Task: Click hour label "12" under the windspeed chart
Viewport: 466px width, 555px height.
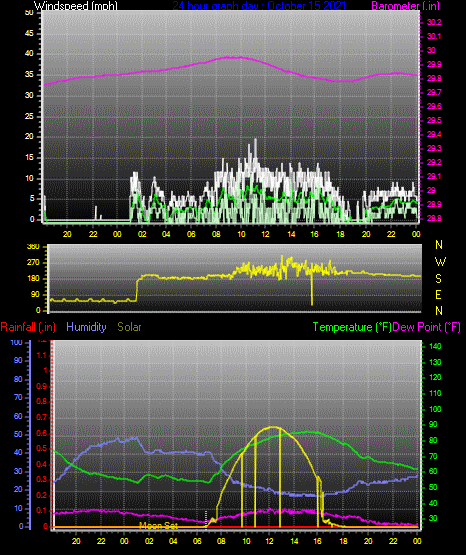Action: 265,234
